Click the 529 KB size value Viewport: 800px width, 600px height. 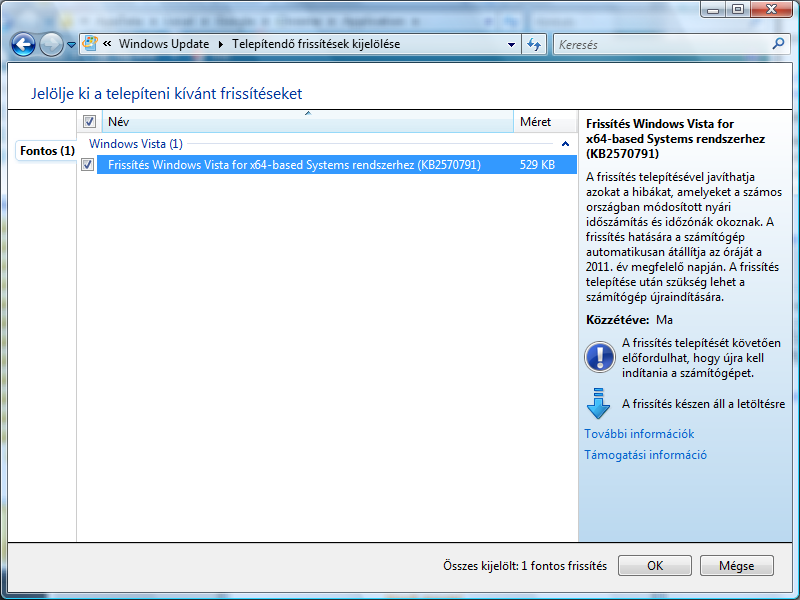[x=537, y=165]
